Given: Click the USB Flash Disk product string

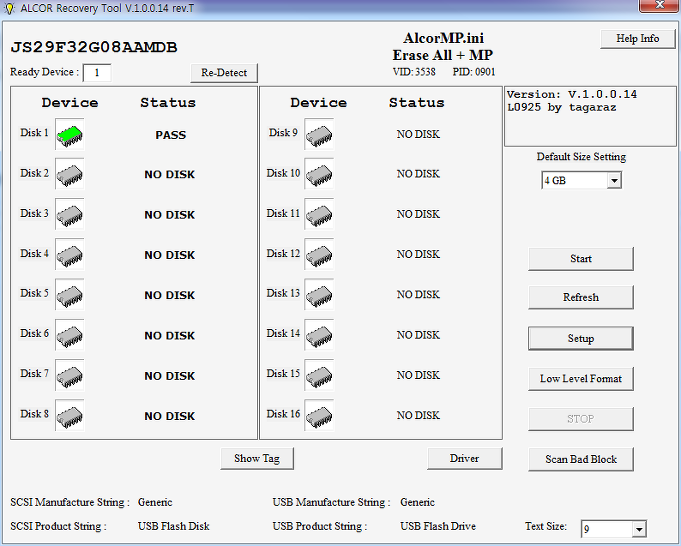Looking at the screenshot, I should (174, 526).
